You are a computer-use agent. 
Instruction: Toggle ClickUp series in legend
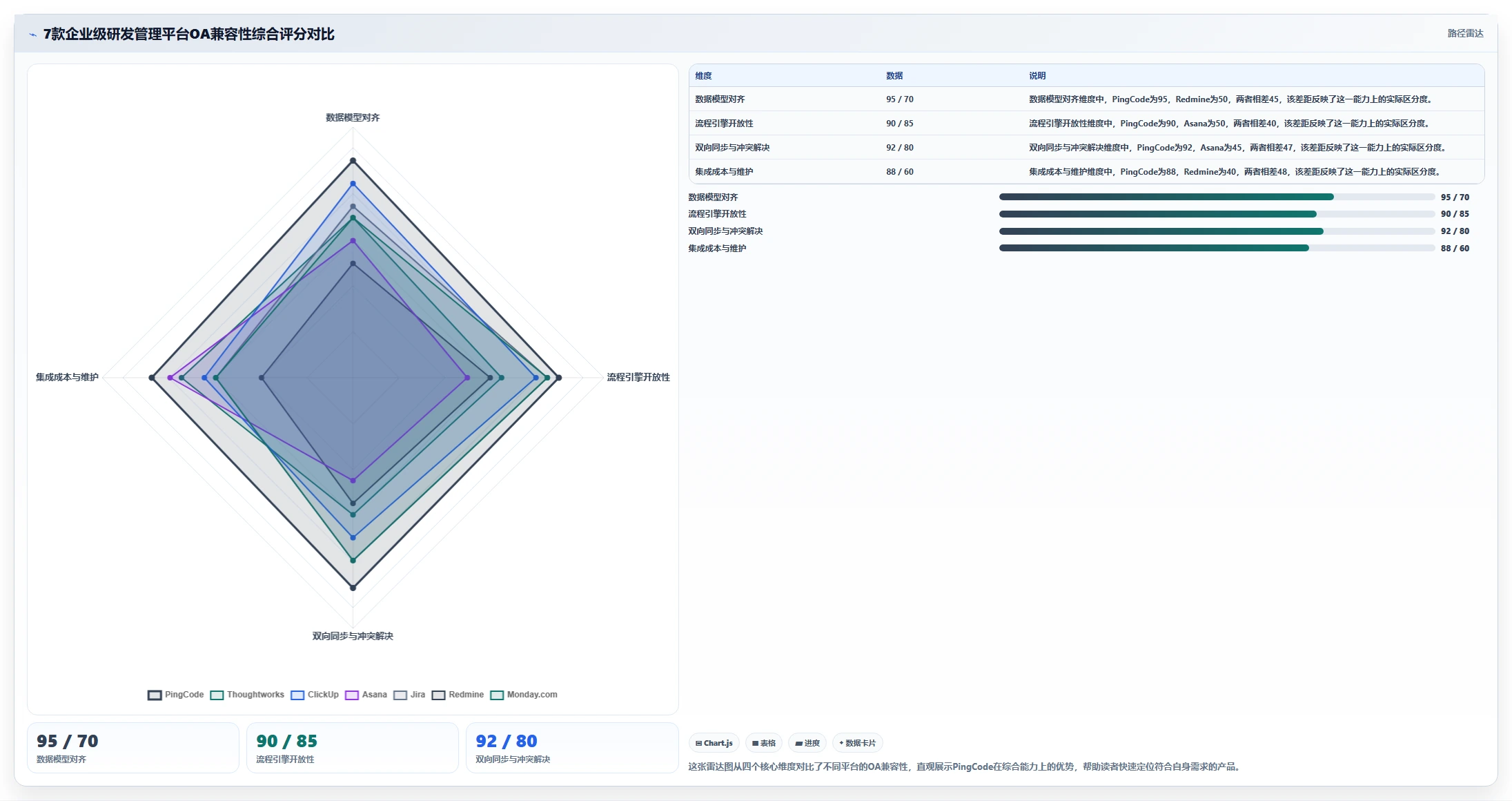point(315,695)
